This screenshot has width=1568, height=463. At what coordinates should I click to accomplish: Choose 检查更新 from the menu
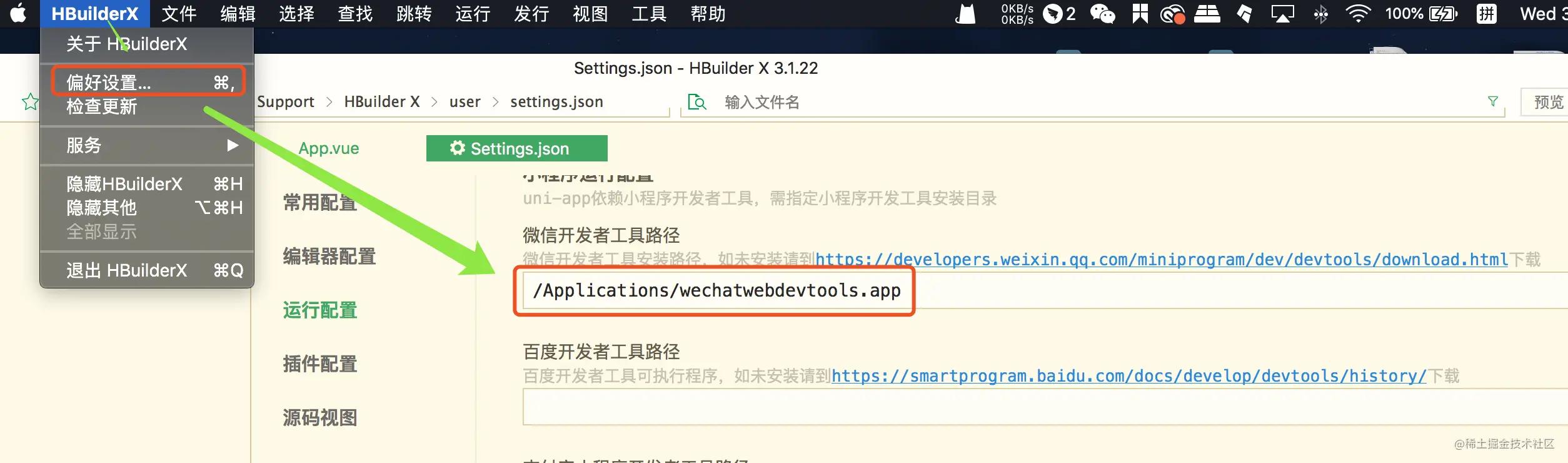(147, 106)
